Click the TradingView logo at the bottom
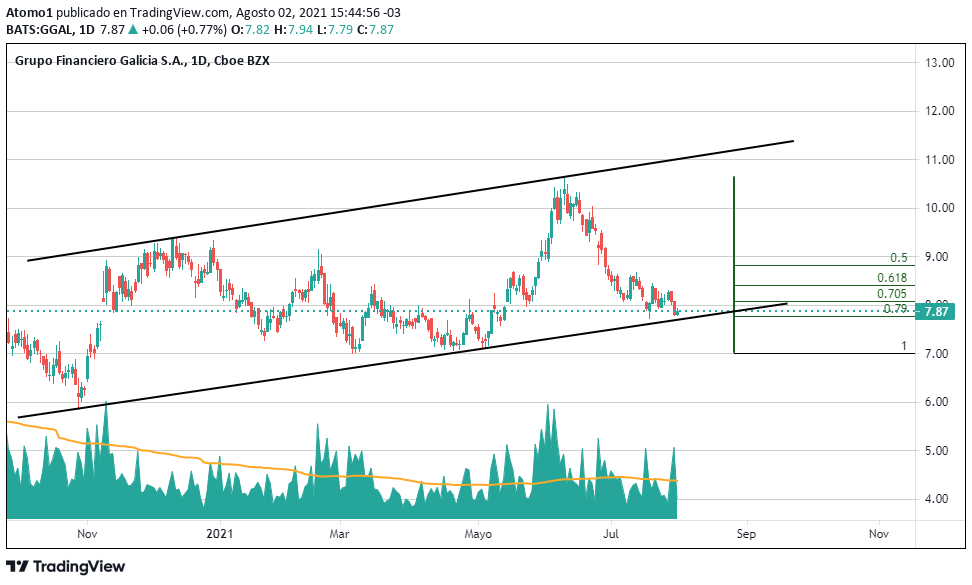Image resolution: width=972 pixels, height=585 pixels. [x=66, y=566]
